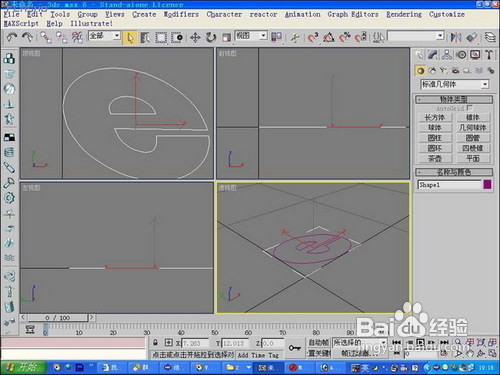Activate the Select and Rotate tool
This screenshot has width=500, height=375.
211,37
